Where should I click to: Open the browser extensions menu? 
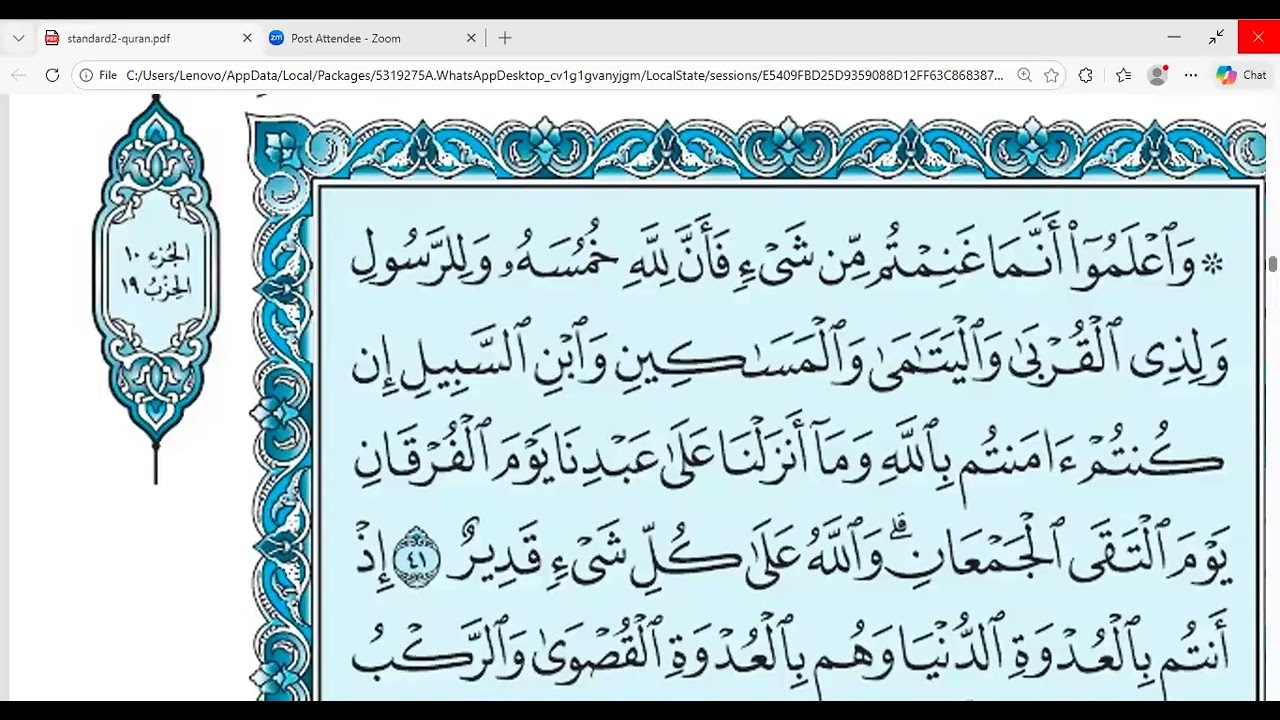[x=1086, y=75]
